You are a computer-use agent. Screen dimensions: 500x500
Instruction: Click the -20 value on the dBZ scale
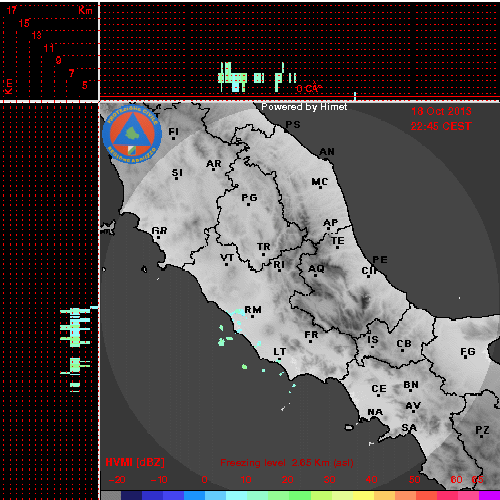(117, 480)
